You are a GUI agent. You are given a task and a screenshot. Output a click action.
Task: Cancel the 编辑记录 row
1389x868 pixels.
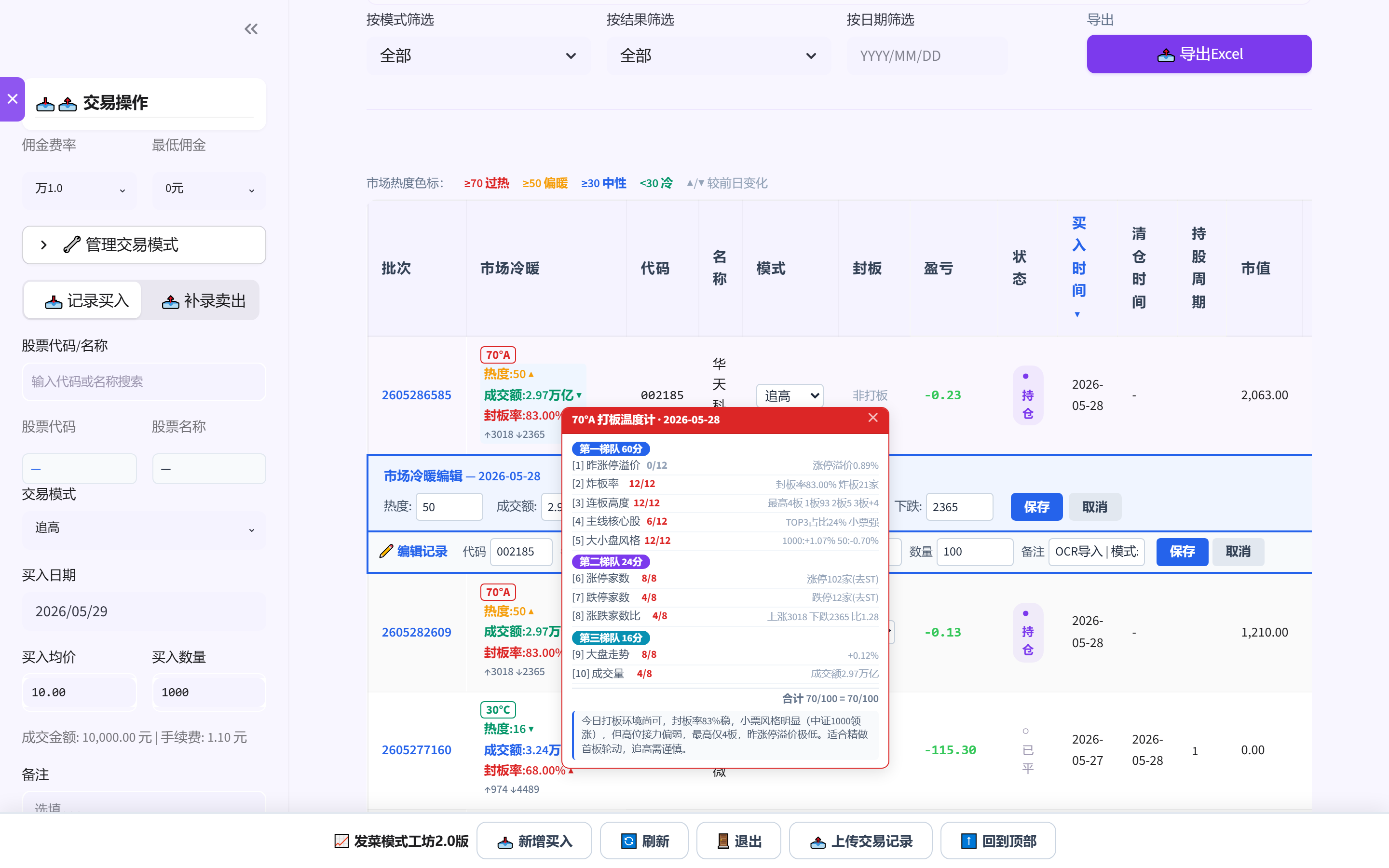pyautogui.click(x=1238, y=552)
